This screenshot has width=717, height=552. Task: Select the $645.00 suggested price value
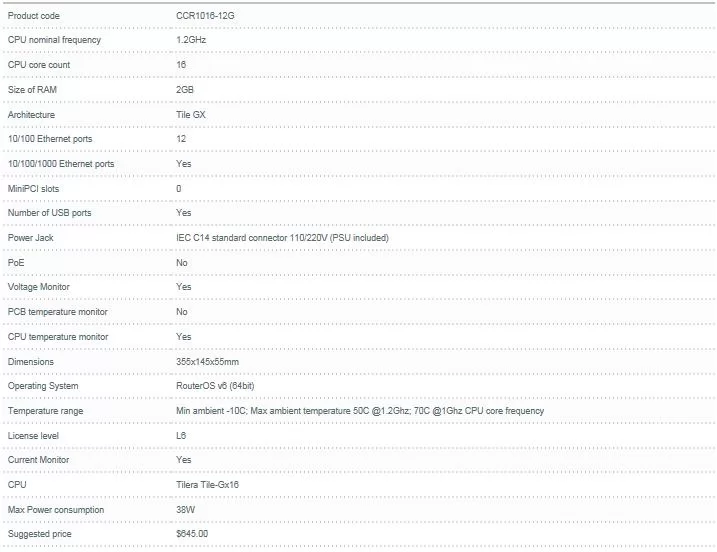[192, 534]
